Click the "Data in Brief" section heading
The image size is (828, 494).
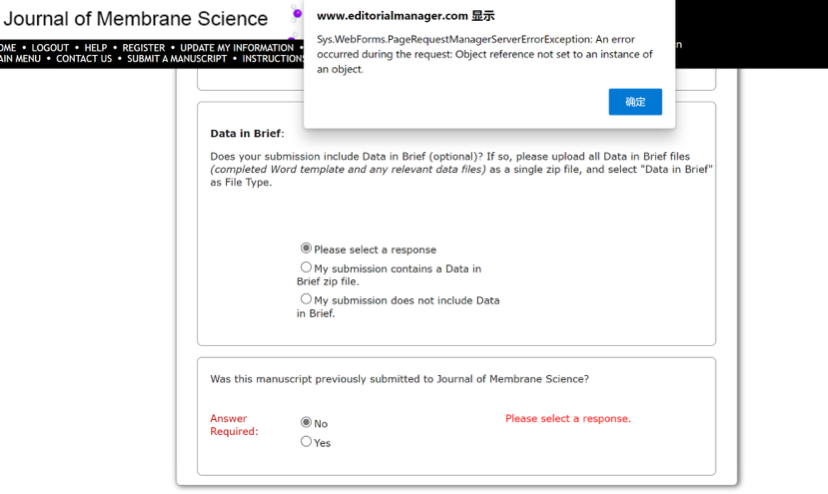coord(246,133)
